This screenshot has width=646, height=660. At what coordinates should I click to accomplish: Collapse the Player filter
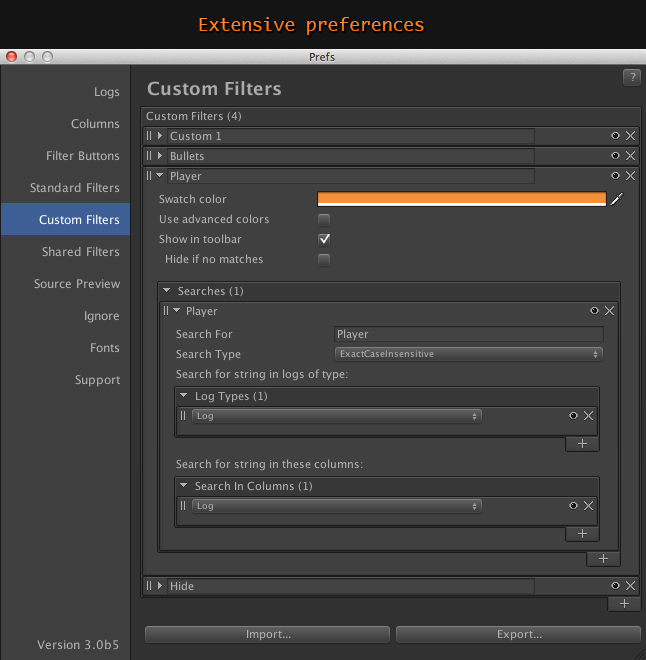(x=160, y=176)
